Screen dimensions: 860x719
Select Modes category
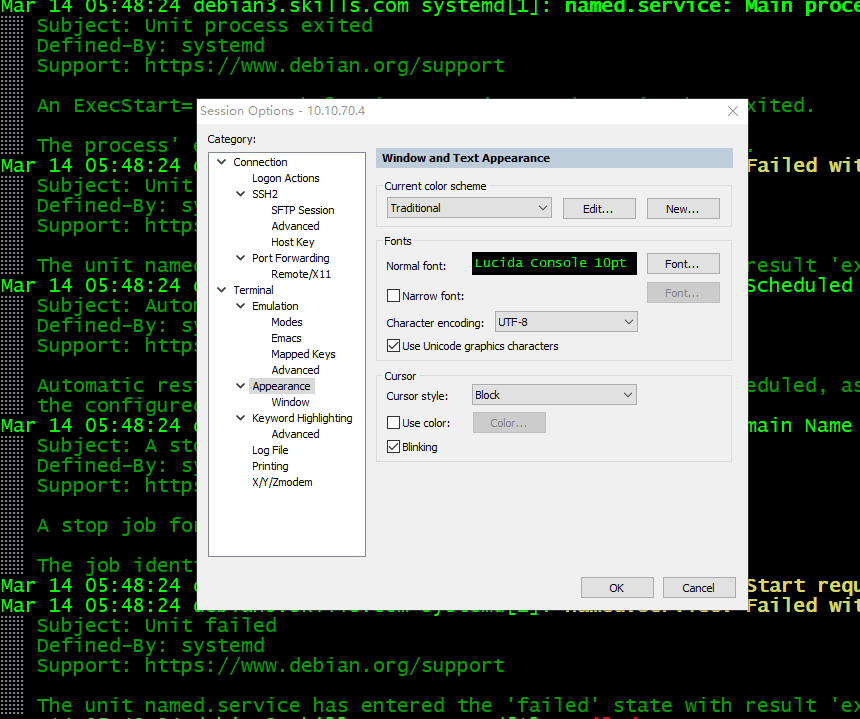pyautogui.click(x=287, y=322)
